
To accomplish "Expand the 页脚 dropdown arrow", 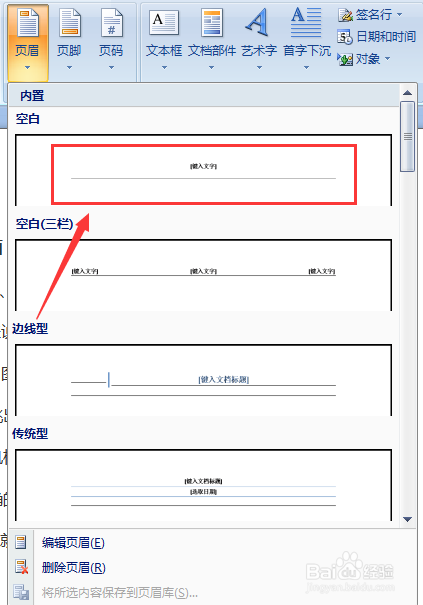I will click(69, 68).
